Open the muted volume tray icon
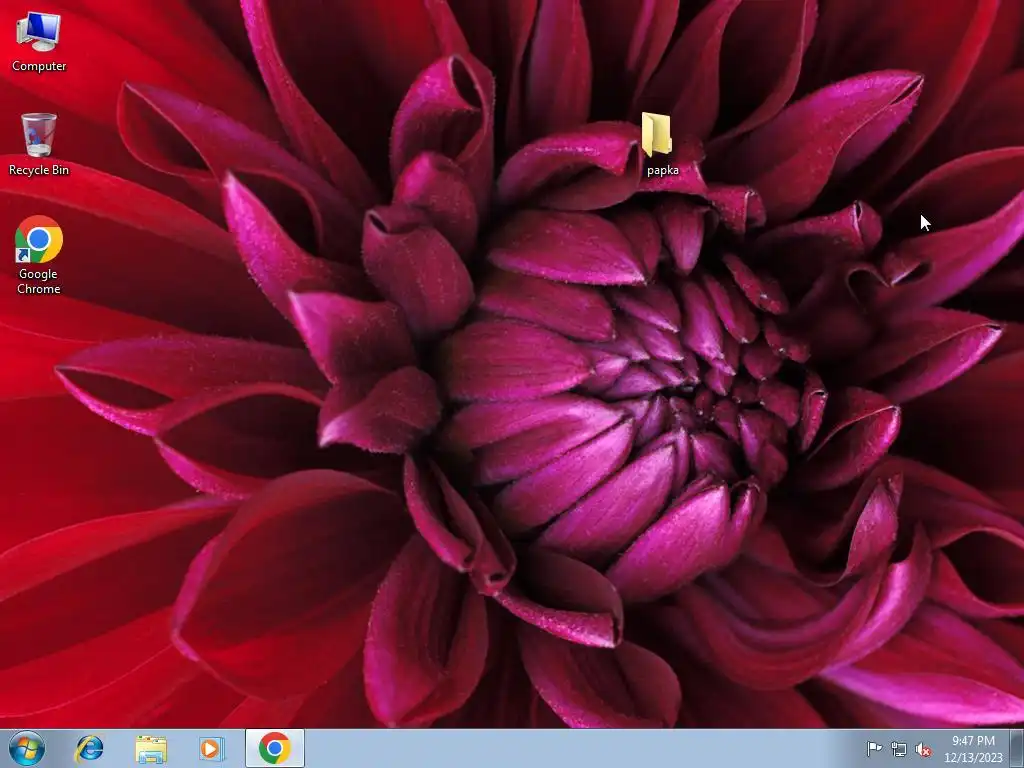The image size is (1024, 768). click(x=923, y=749)
